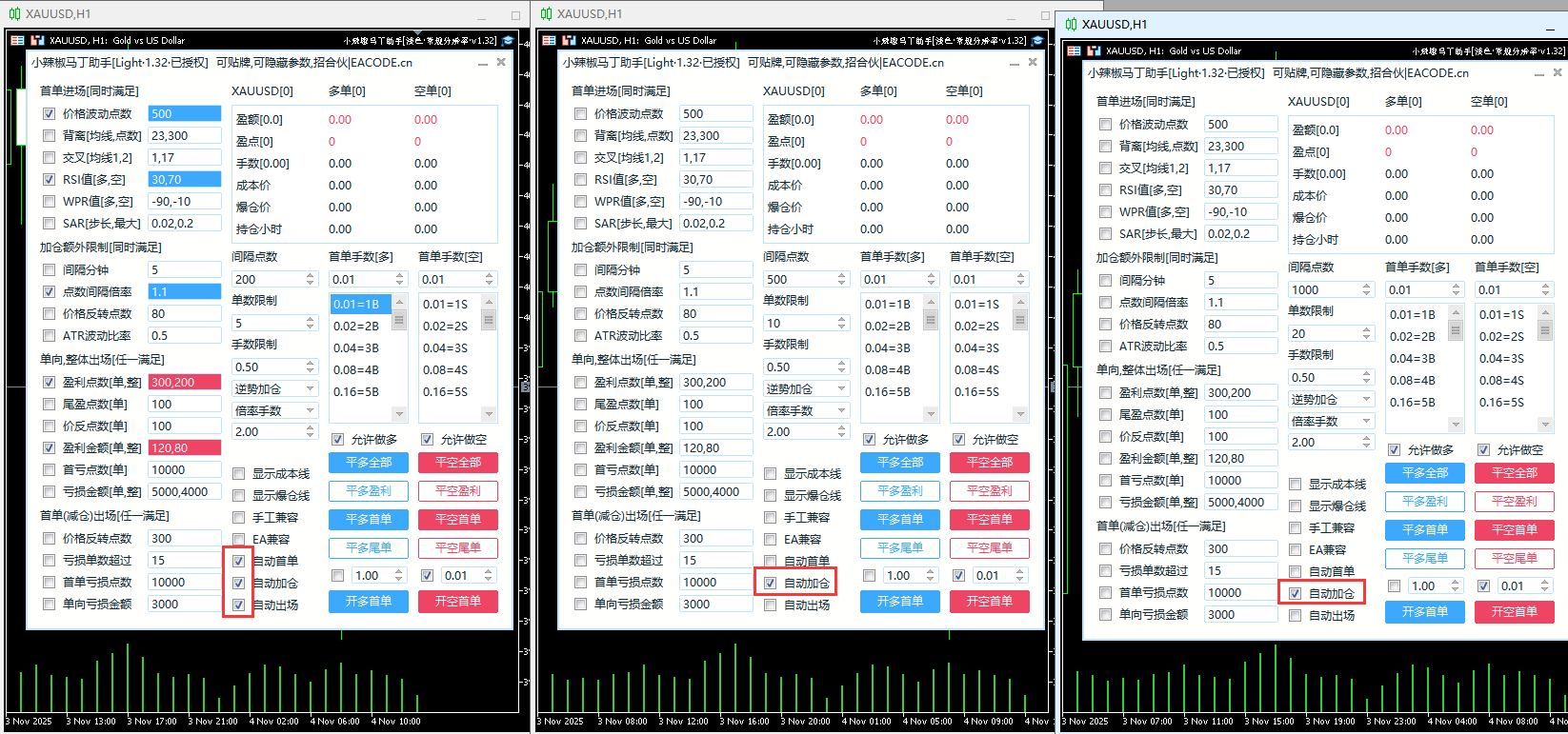Click the red table icon in the middle window
1568x734 pixels.
pyautogui.click(x=549, y=41)
